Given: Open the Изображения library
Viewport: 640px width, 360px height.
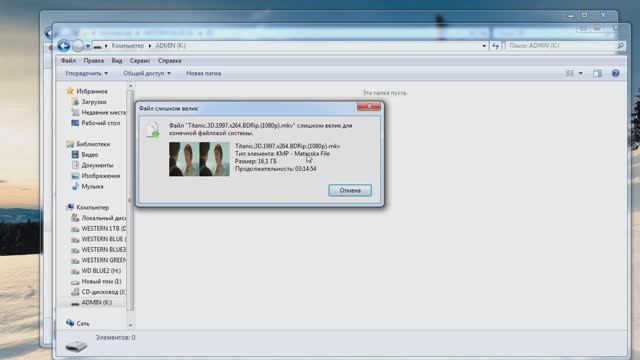Looking at the screenshot, I should [x=101, y=176].
